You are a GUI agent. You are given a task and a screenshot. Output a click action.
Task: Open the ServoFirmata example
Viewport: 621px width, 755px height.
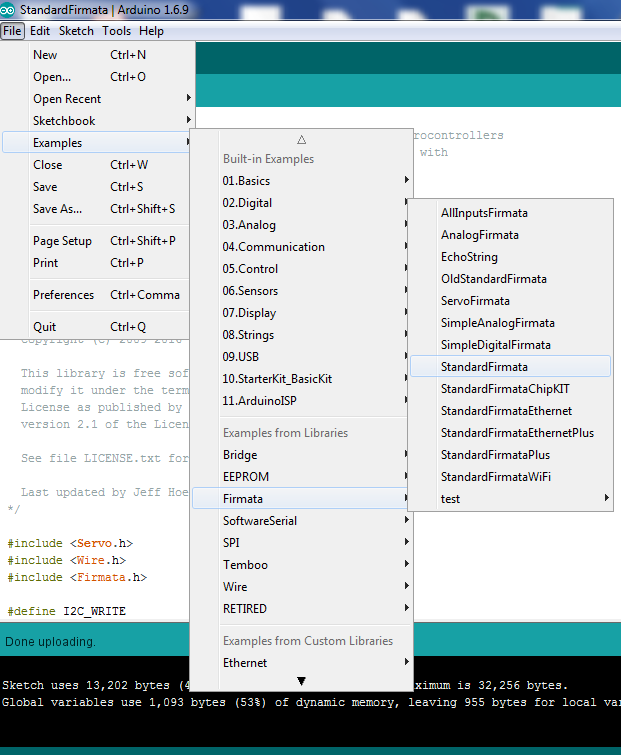(510, 301)
